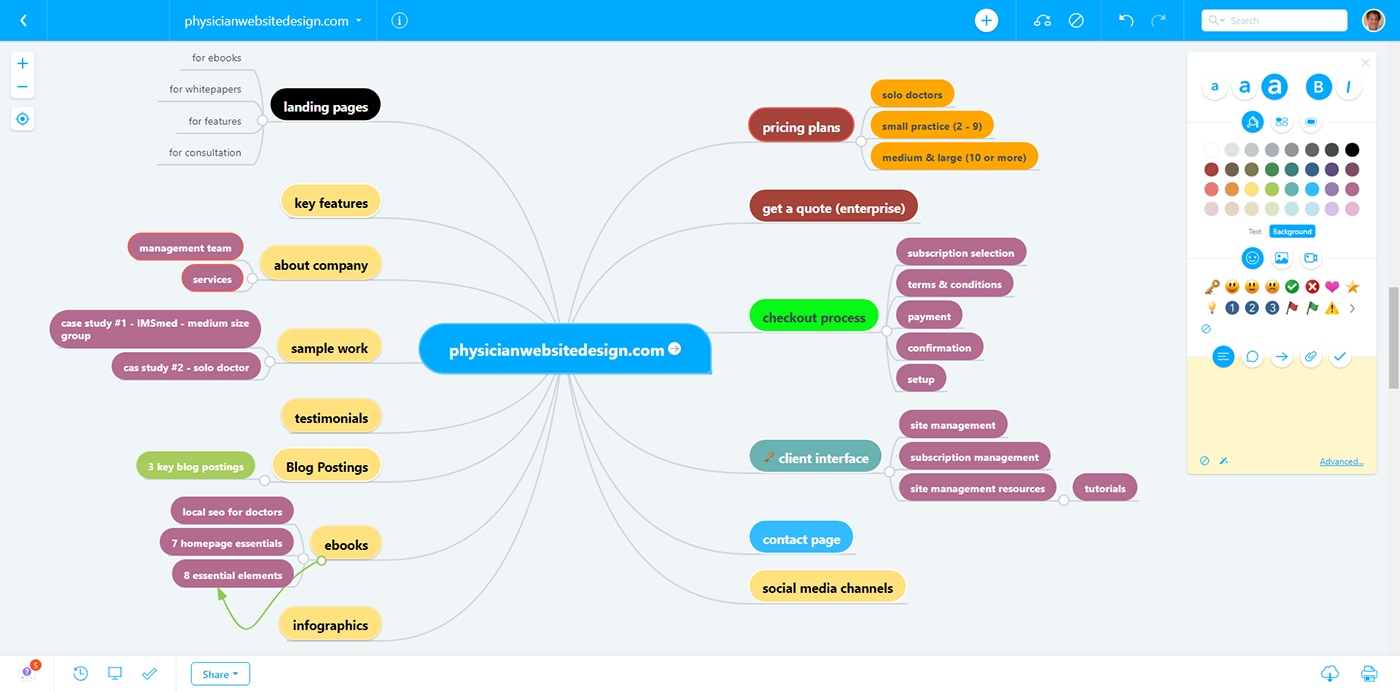Pick the yellow color swatch
The image size is (1400, 692).
pos(1252,189)
